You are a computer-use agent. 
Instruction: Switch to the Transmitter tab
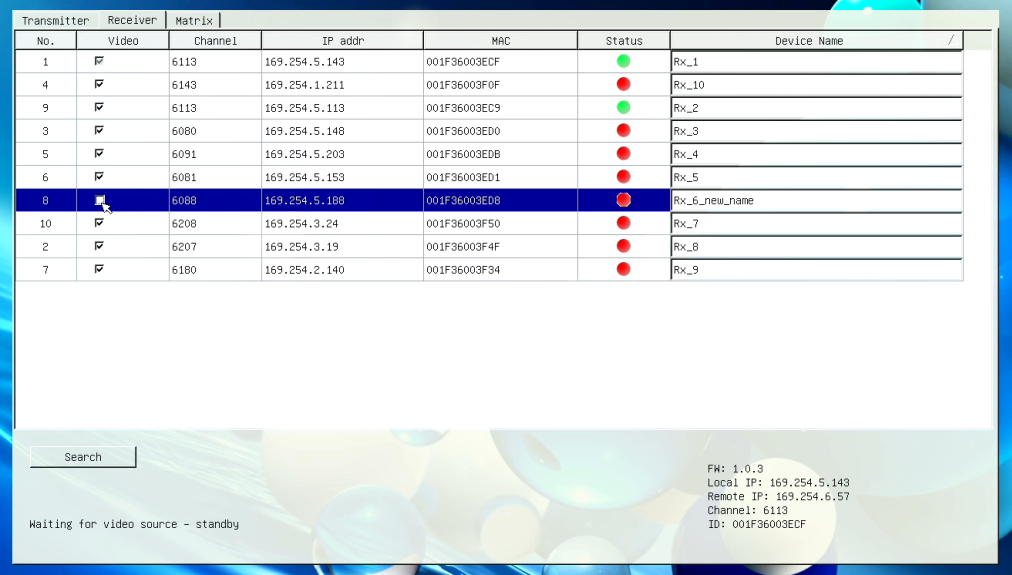point(56,20)
